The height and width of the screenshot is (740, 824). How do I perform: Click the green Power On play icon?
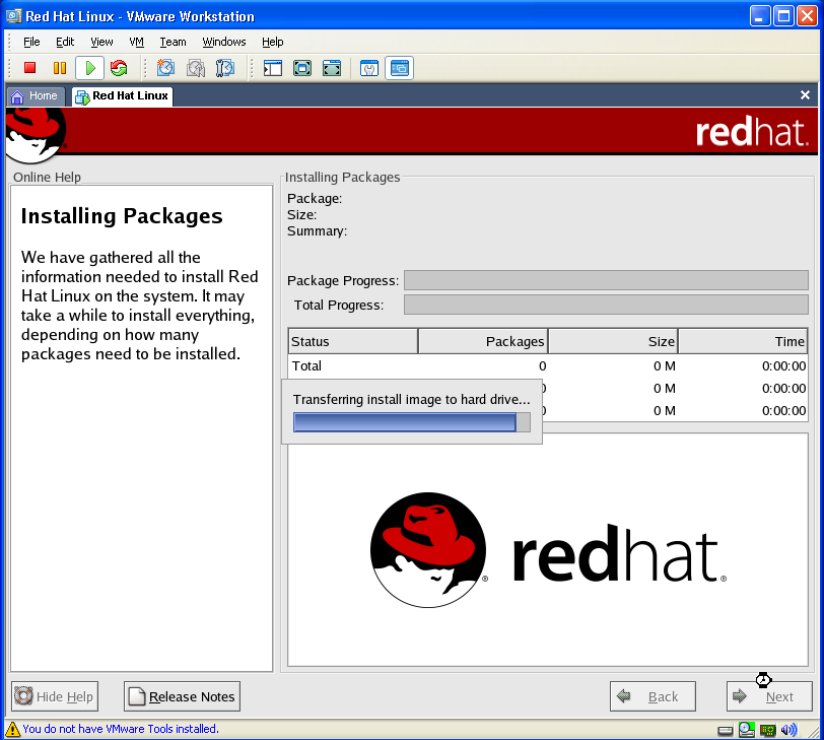click(89, 68)
